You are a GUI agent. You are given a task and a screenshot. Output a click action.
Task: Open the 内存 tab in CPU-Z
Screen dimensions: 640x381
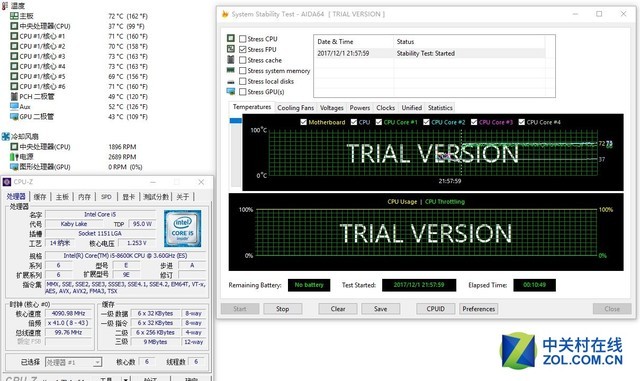click(x=84, y=197)
